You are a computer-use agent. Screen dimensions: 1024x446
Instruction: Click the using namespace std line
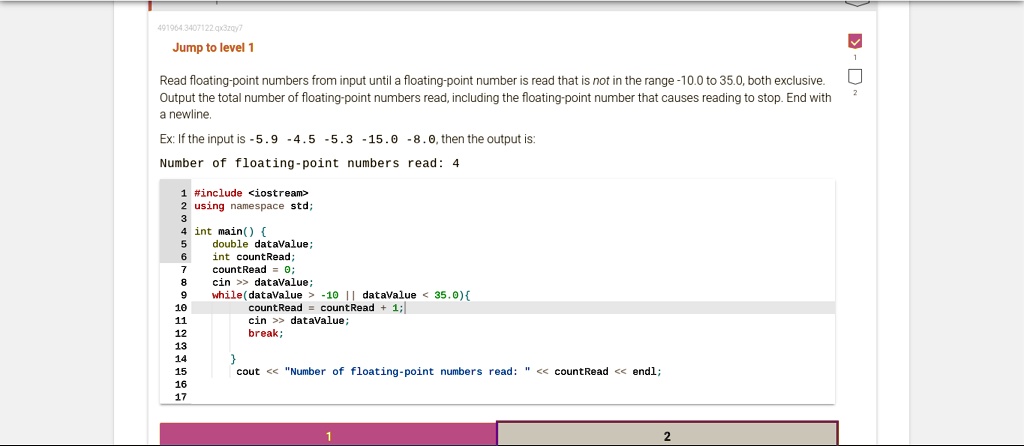coord(254,206)
